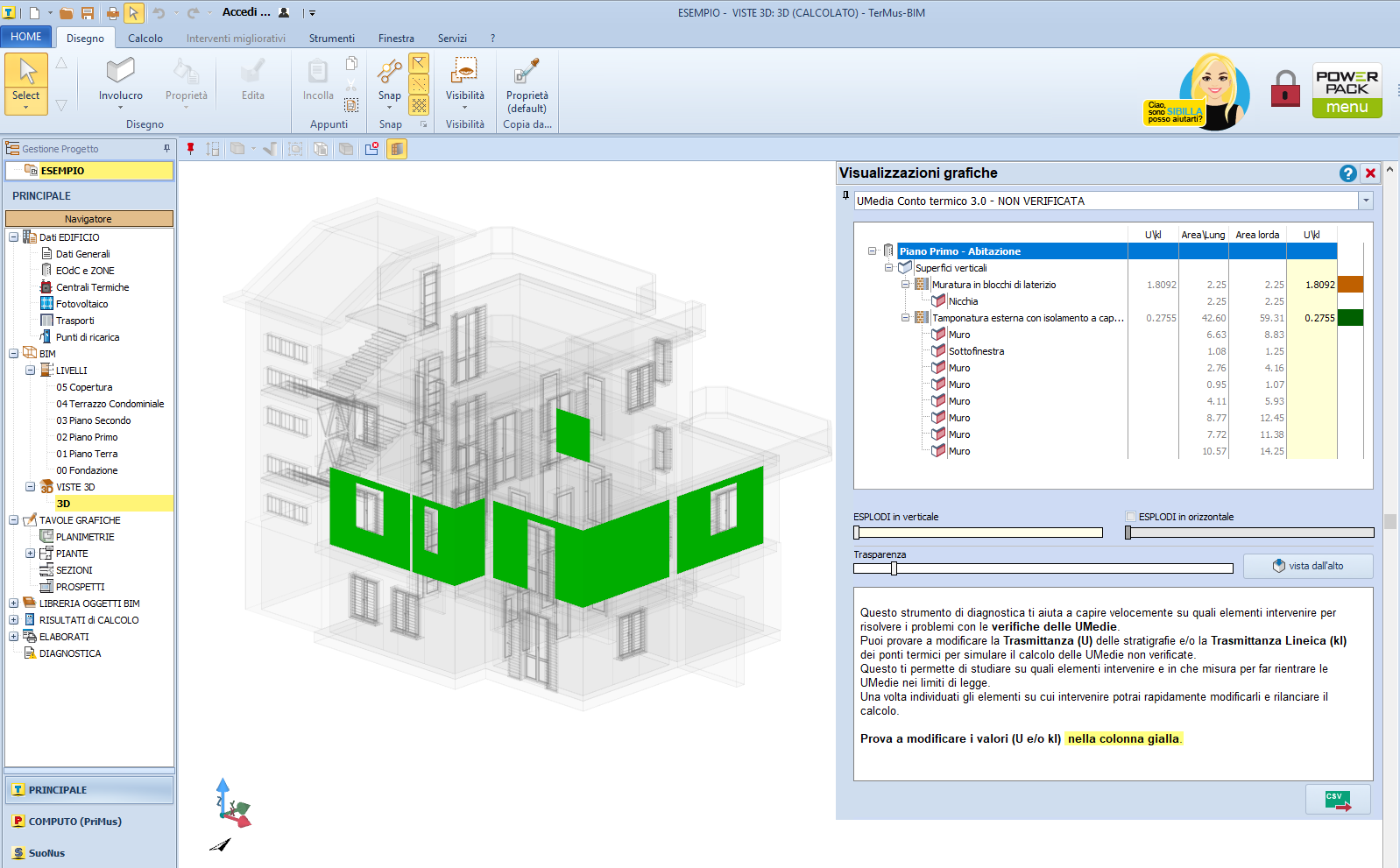Expand the LIBRERIA OGGETTI BIM node
1400x868 pixels.
(x=13, y=603)
